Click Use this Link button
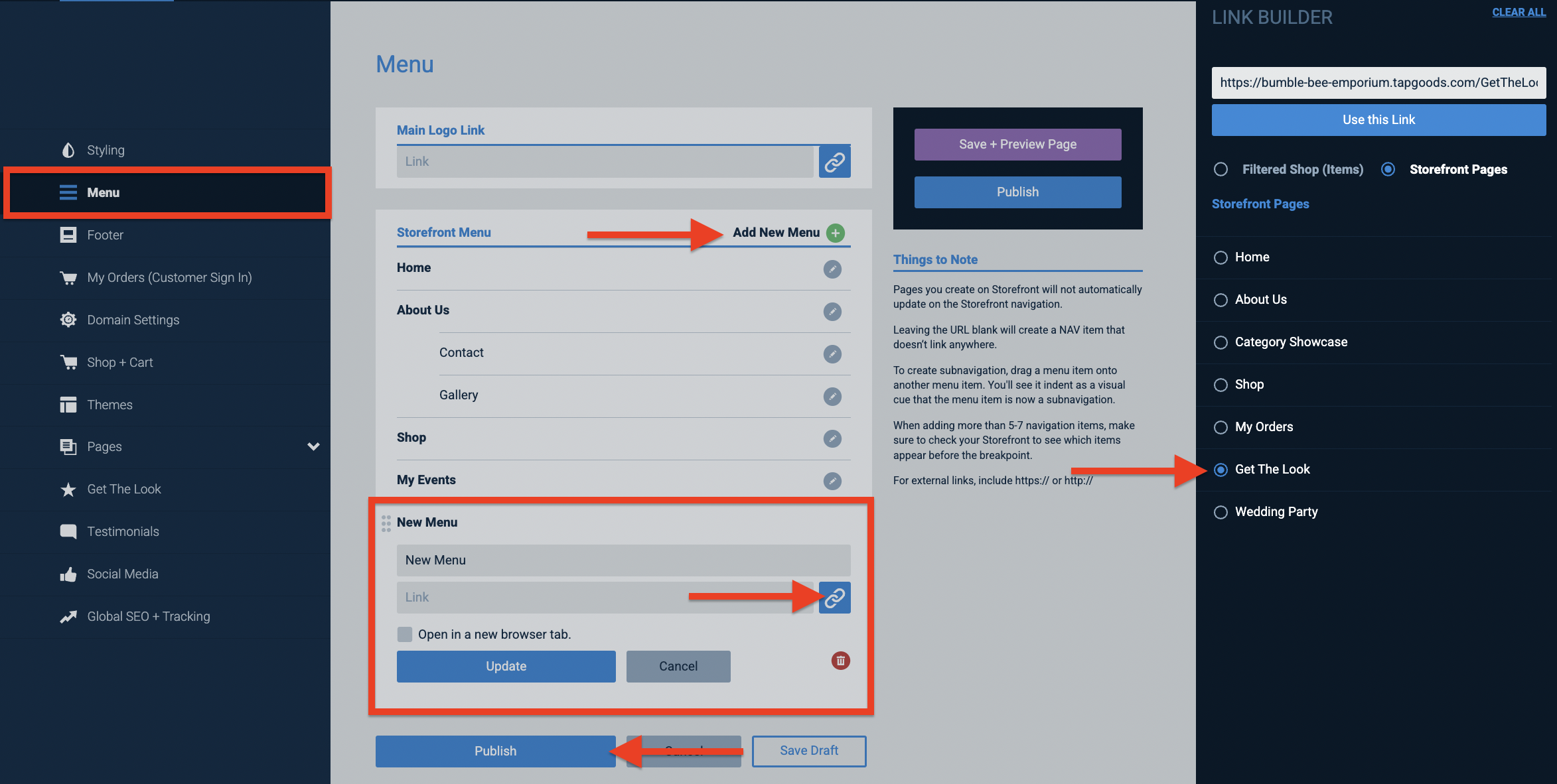 click(1378, 120)
